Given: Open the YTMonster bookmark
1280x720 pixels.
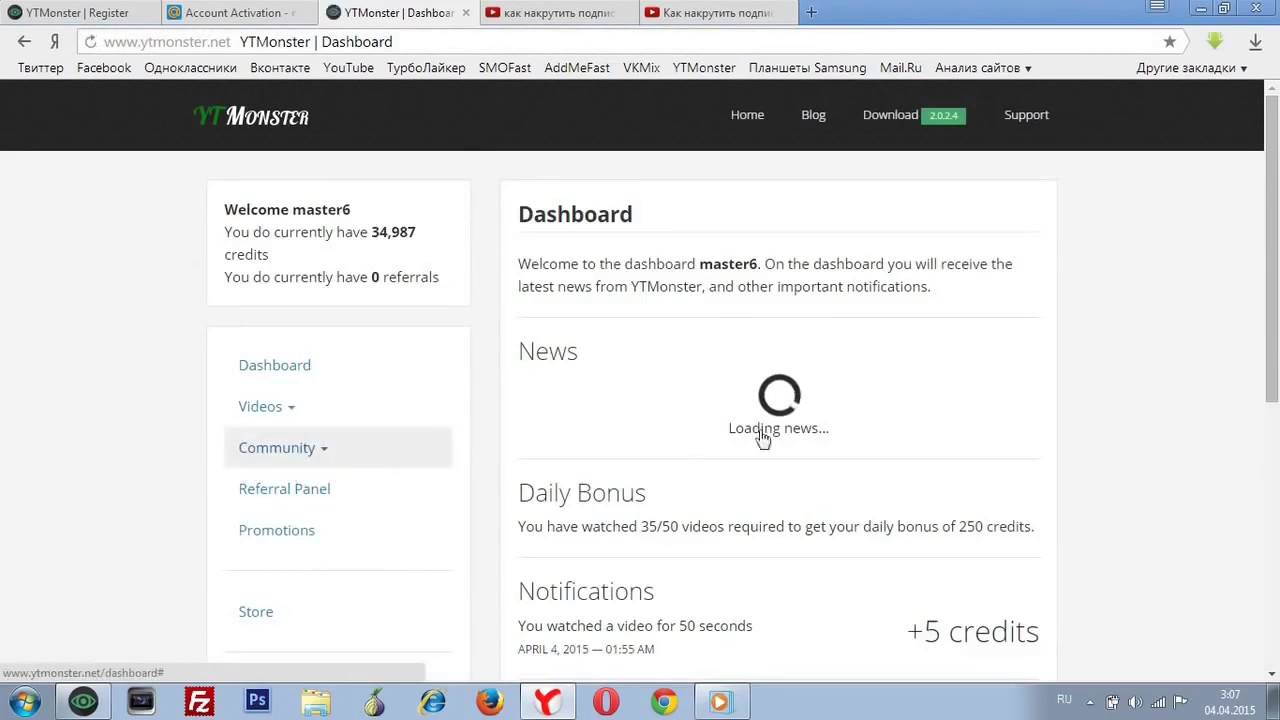Looking at the screenshot, I should (x=704, y=68).
